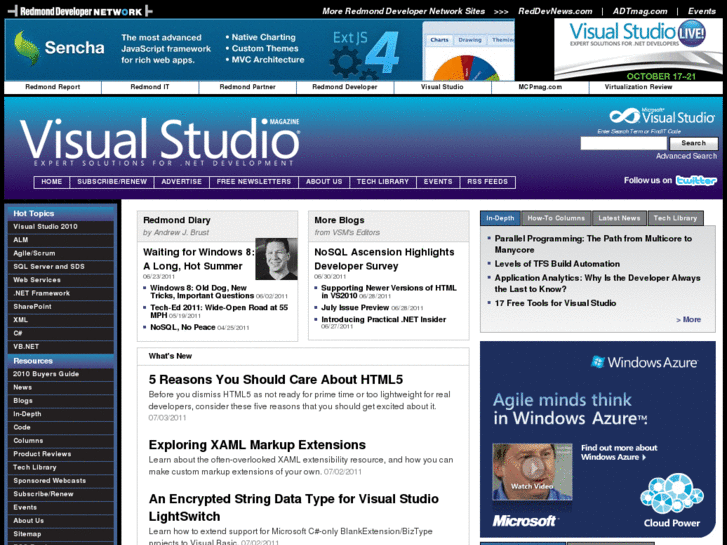The image size is (727, 545).
Task: Open Sitemap in Resources sidebar
Action: (x=61, y=534)
